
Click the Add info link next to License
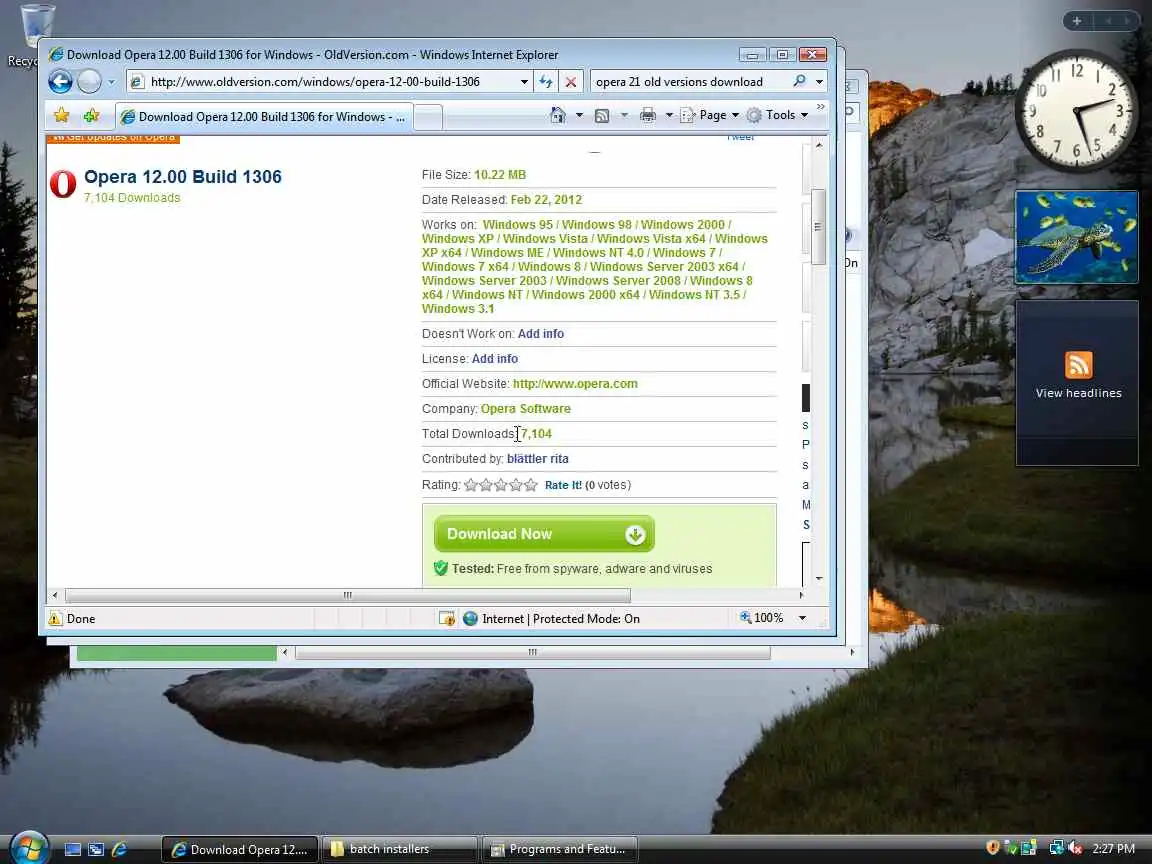(494, 359)
